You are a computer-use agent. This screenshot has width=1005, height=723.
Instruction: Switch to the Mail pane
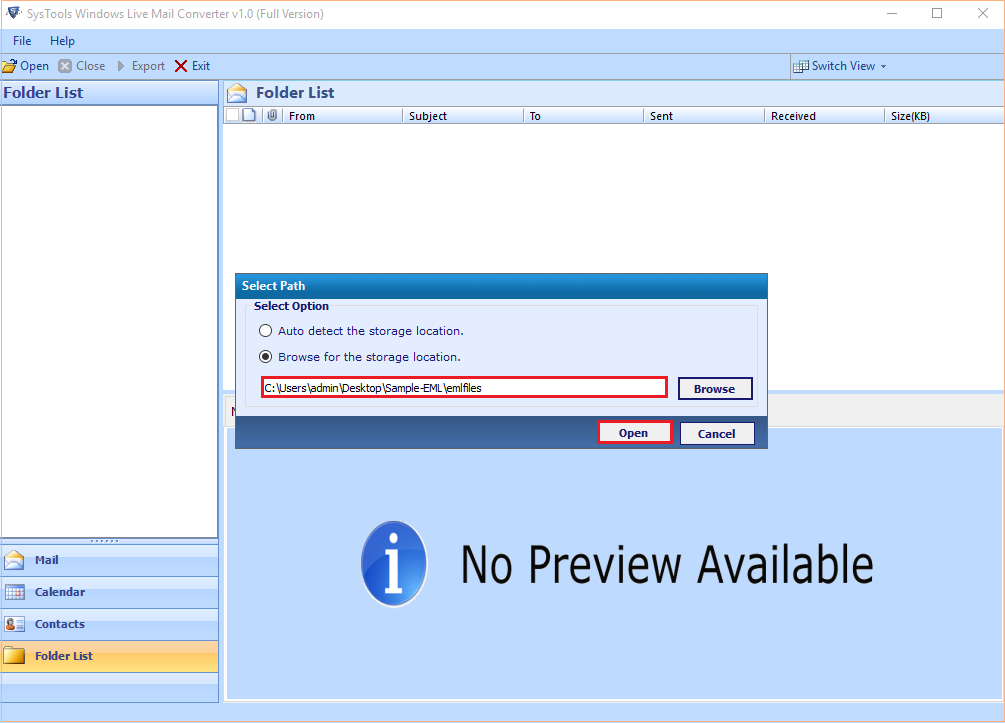click(110, 560)
